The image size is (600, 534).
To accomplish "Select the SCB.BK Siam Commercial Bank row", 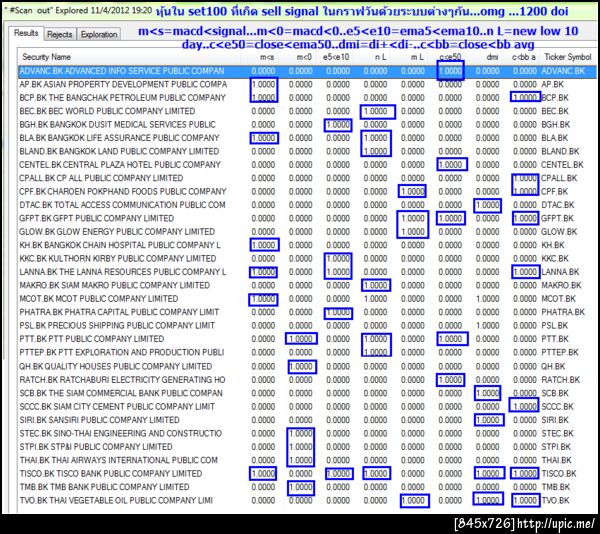I will 307,393.
